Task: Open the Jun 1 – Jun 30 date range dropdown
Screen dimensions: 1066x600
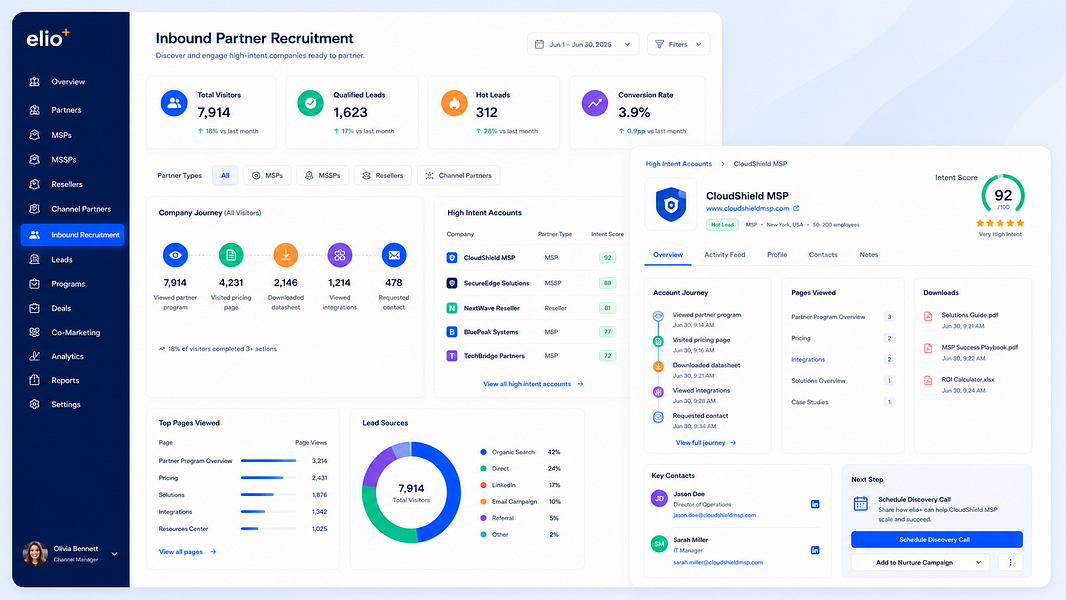Action: (583, 44)
